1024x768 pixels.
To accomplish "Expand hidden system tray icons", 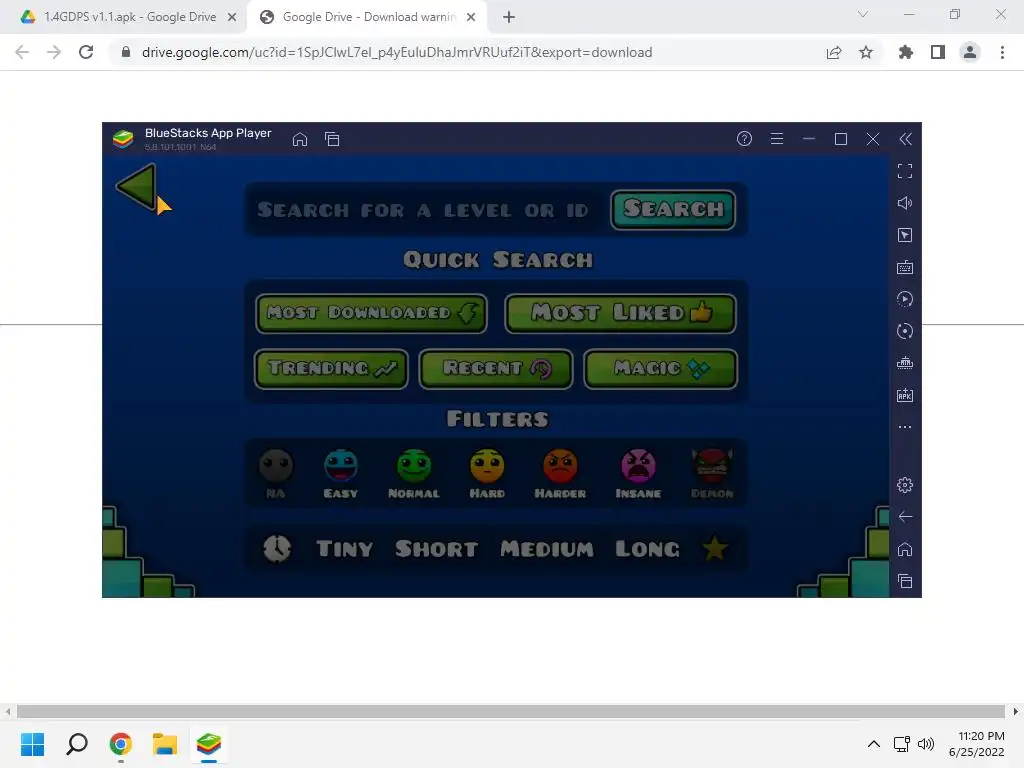I will click(874, 744).
